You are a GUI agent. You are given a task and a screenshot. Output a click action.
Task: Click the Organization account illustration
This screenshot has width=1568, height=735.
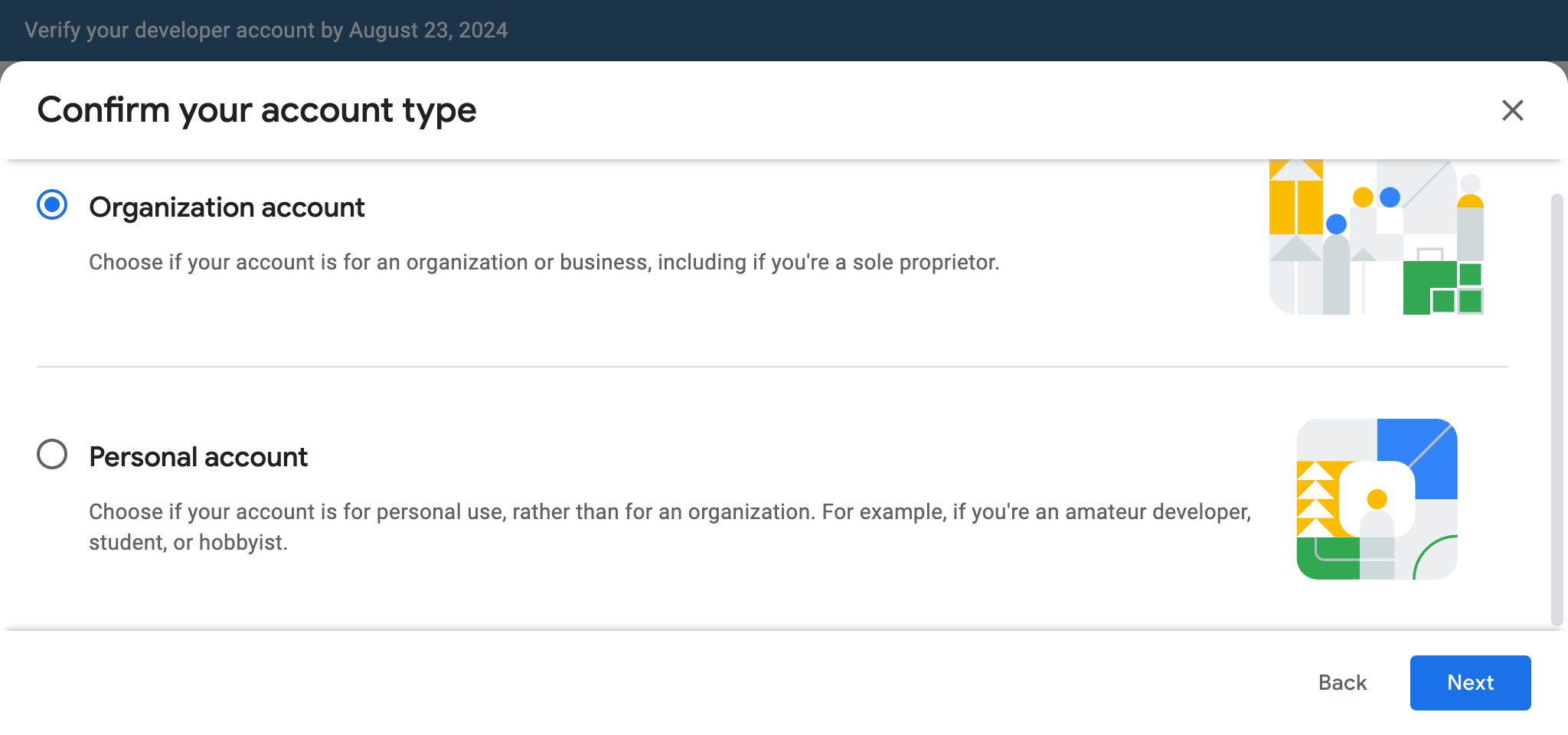click(x=1376, y=237)
